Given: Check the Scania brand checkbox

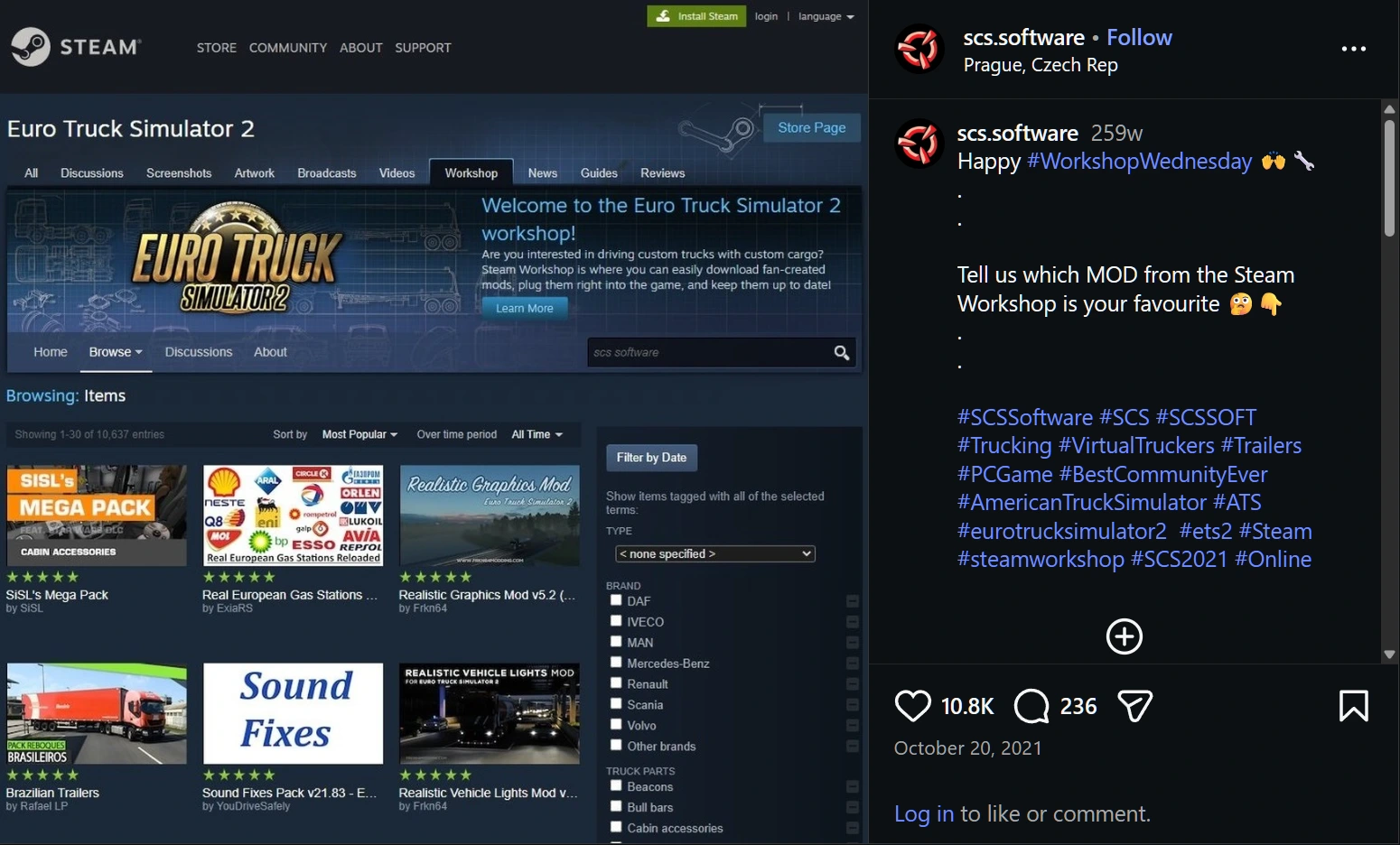Looking at the screenshot, I should pos(616,703).
